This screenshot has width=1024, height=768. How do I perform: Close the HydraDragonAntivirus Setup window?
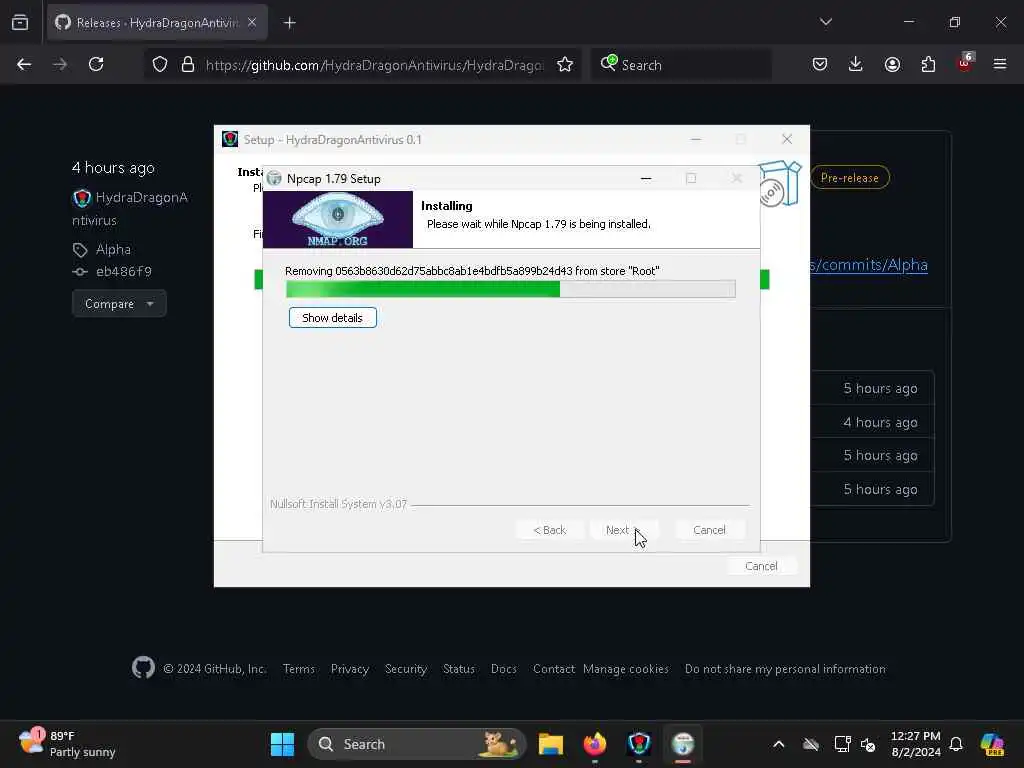(787, 139)
